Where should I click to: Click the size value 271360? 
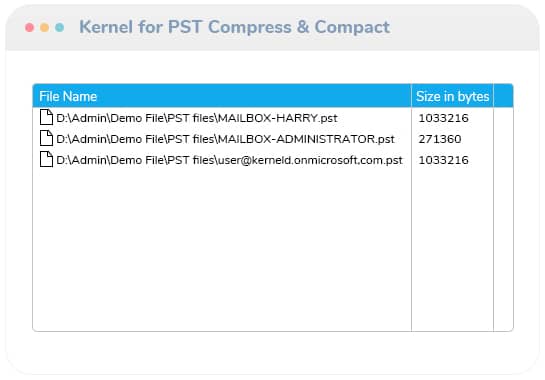pos(440,139)
